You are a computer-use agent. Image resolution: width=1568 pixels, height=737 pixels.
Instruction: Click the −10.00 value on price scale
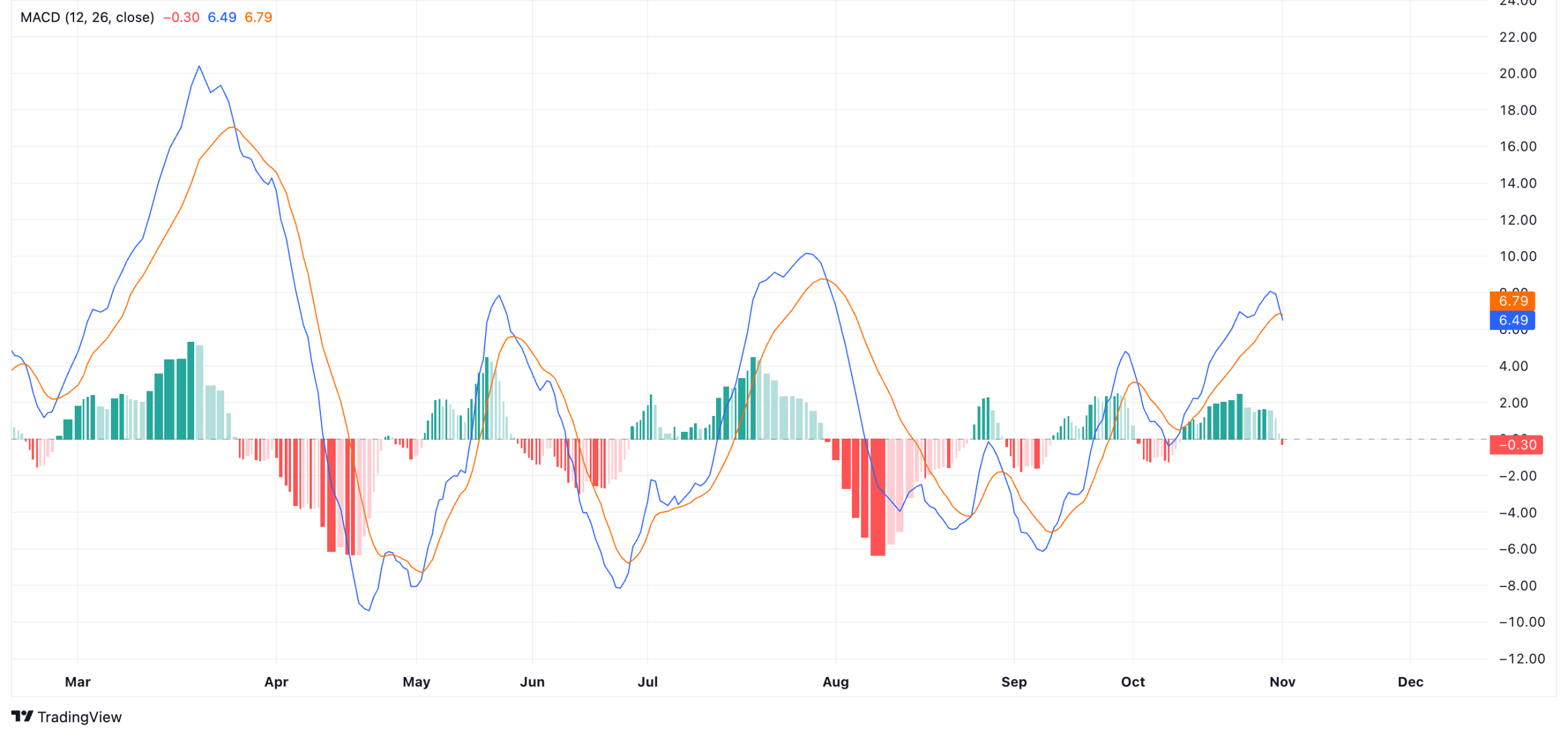1521,622
